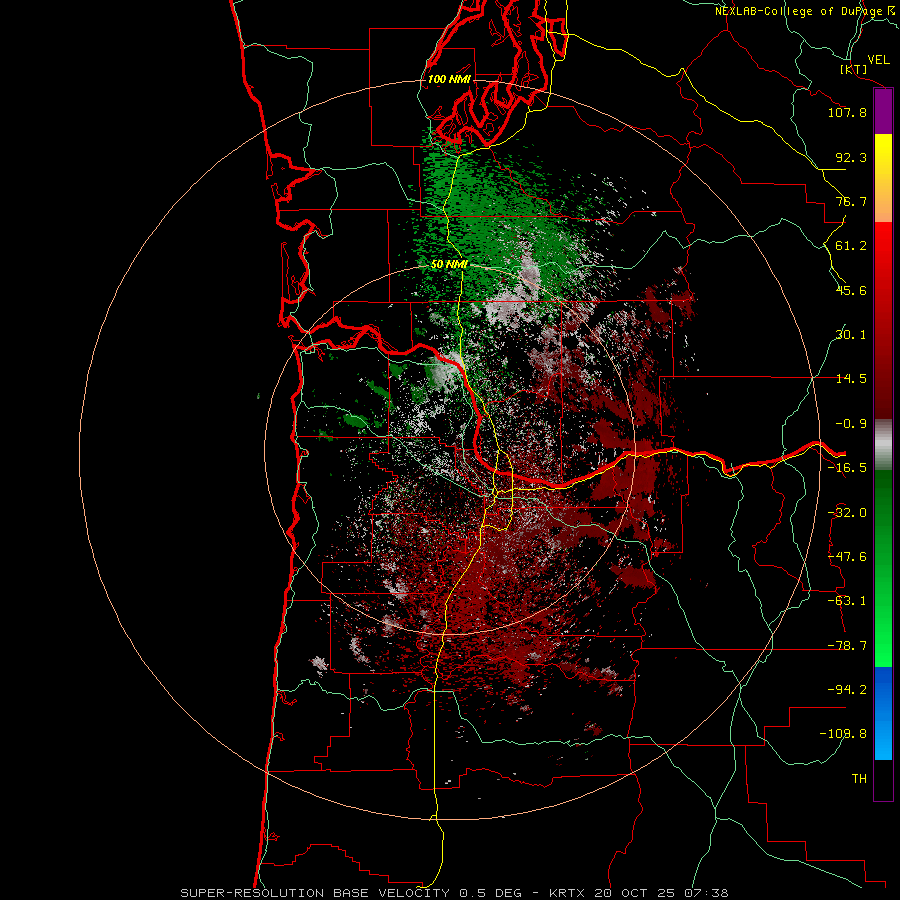
Task: Click the TH label on the legend
Action: 859,779
